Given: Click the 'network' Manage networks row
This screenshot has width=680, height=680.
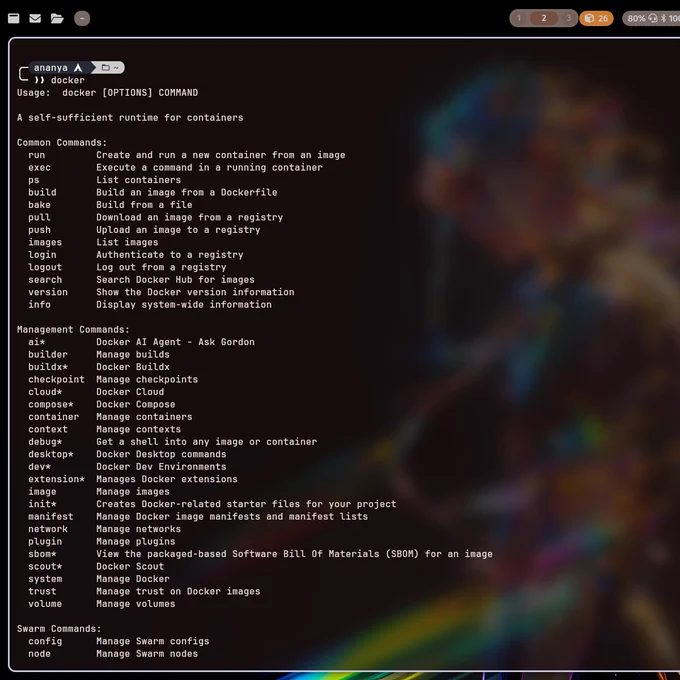Looking at the screenshot, I should click(105, 529).
